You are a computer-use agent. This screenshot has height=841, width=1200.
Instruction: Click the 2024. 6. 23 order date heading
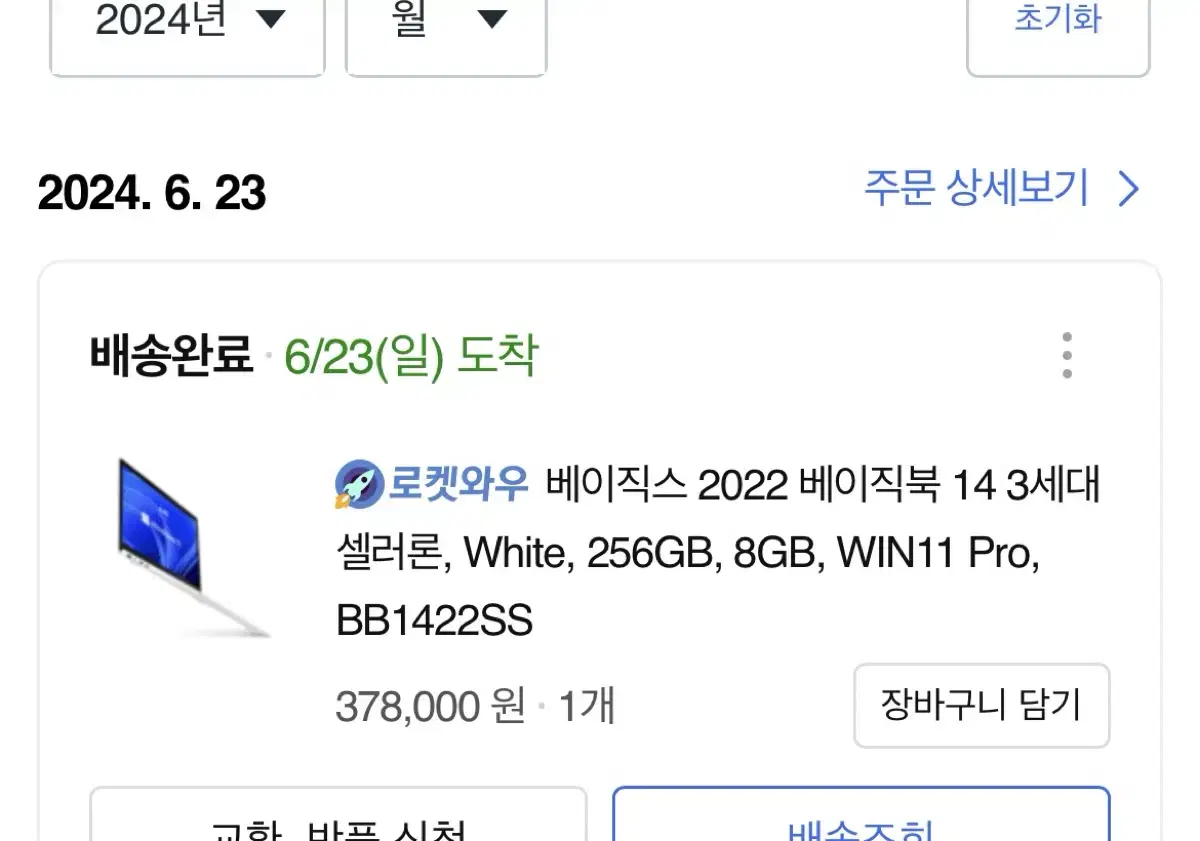tap(152, 192)
